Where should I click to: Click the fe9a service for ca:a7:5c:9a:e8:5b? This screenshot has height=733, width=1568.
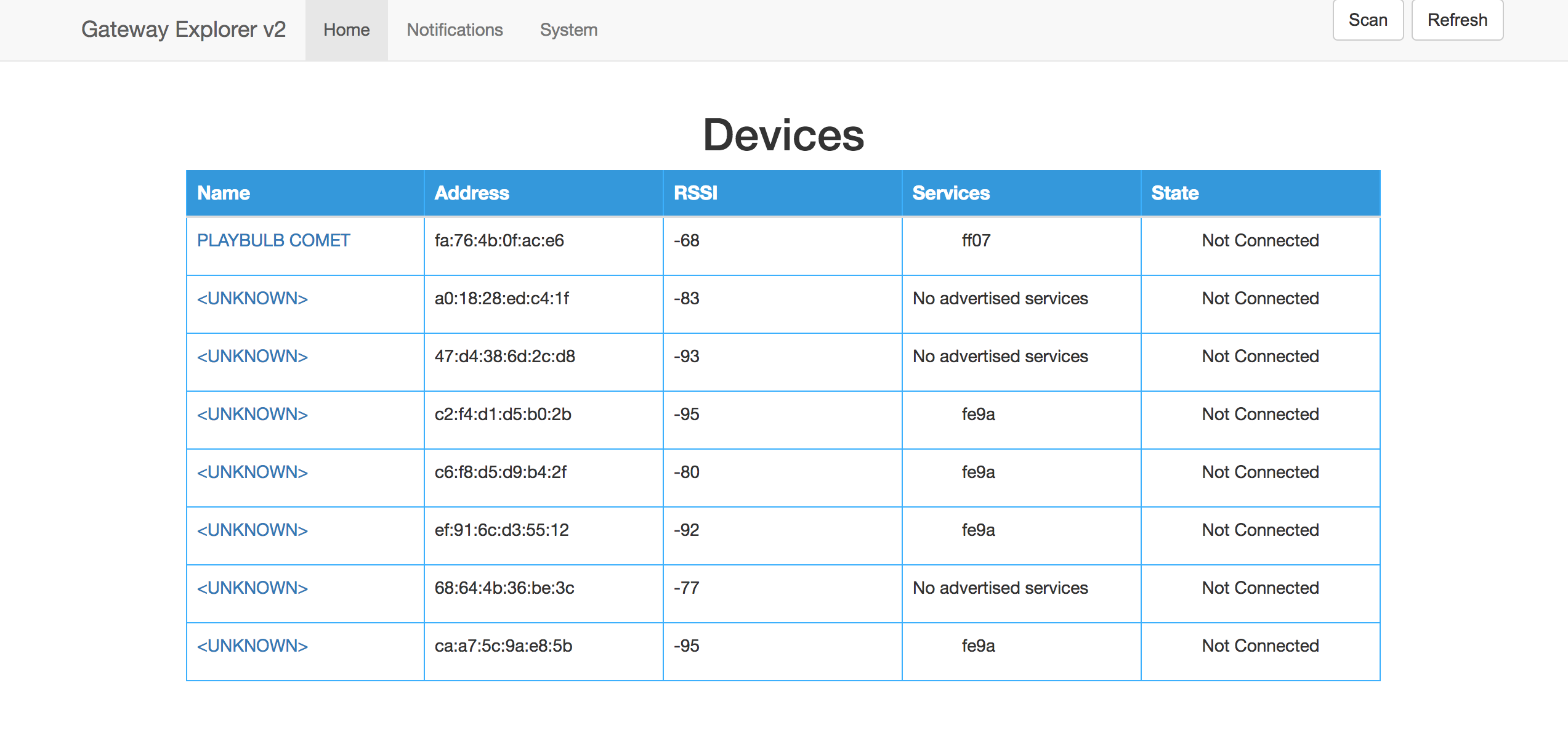pos(979,646)
